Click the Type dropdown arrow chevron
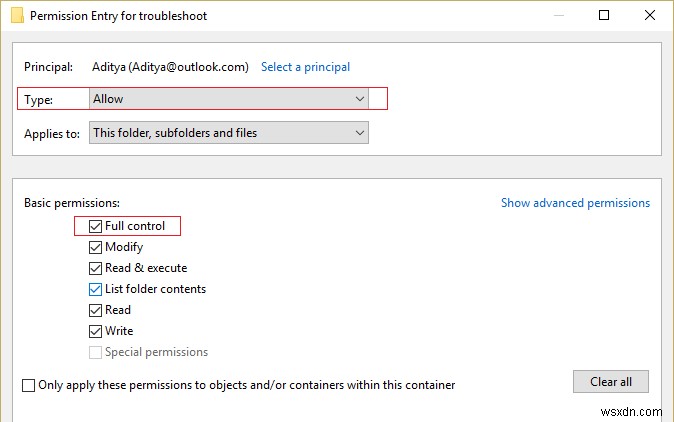674x422 pixels. [x=360, y=99]
